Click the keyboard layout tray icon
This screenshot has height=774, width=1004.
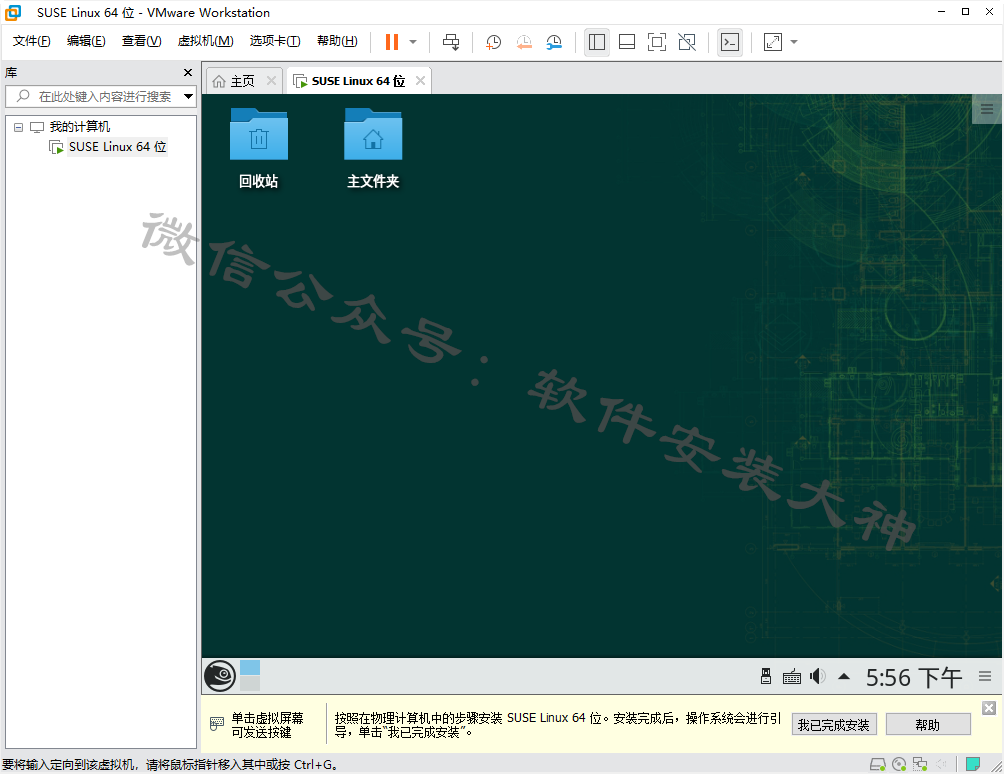coord(792,677)
